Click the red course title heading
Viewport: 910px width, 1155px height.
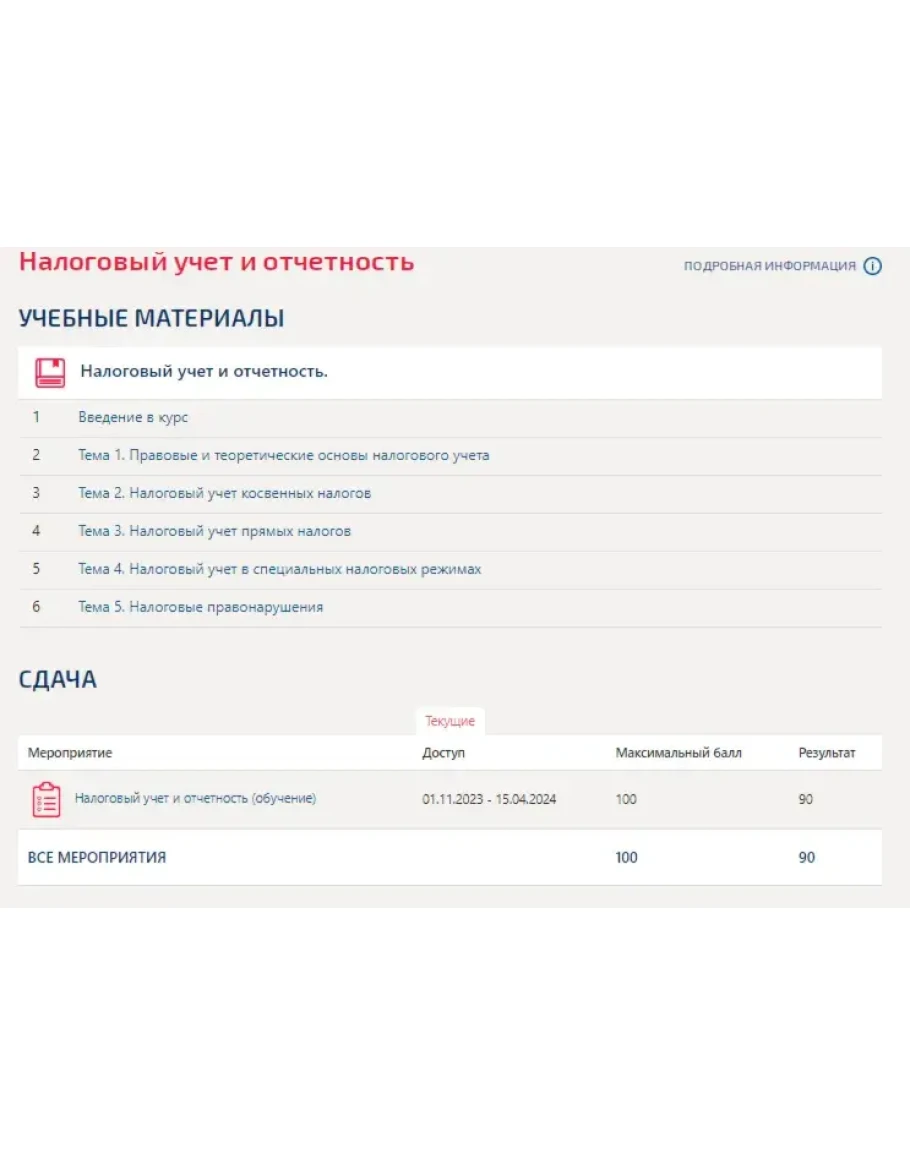[217, 261]
